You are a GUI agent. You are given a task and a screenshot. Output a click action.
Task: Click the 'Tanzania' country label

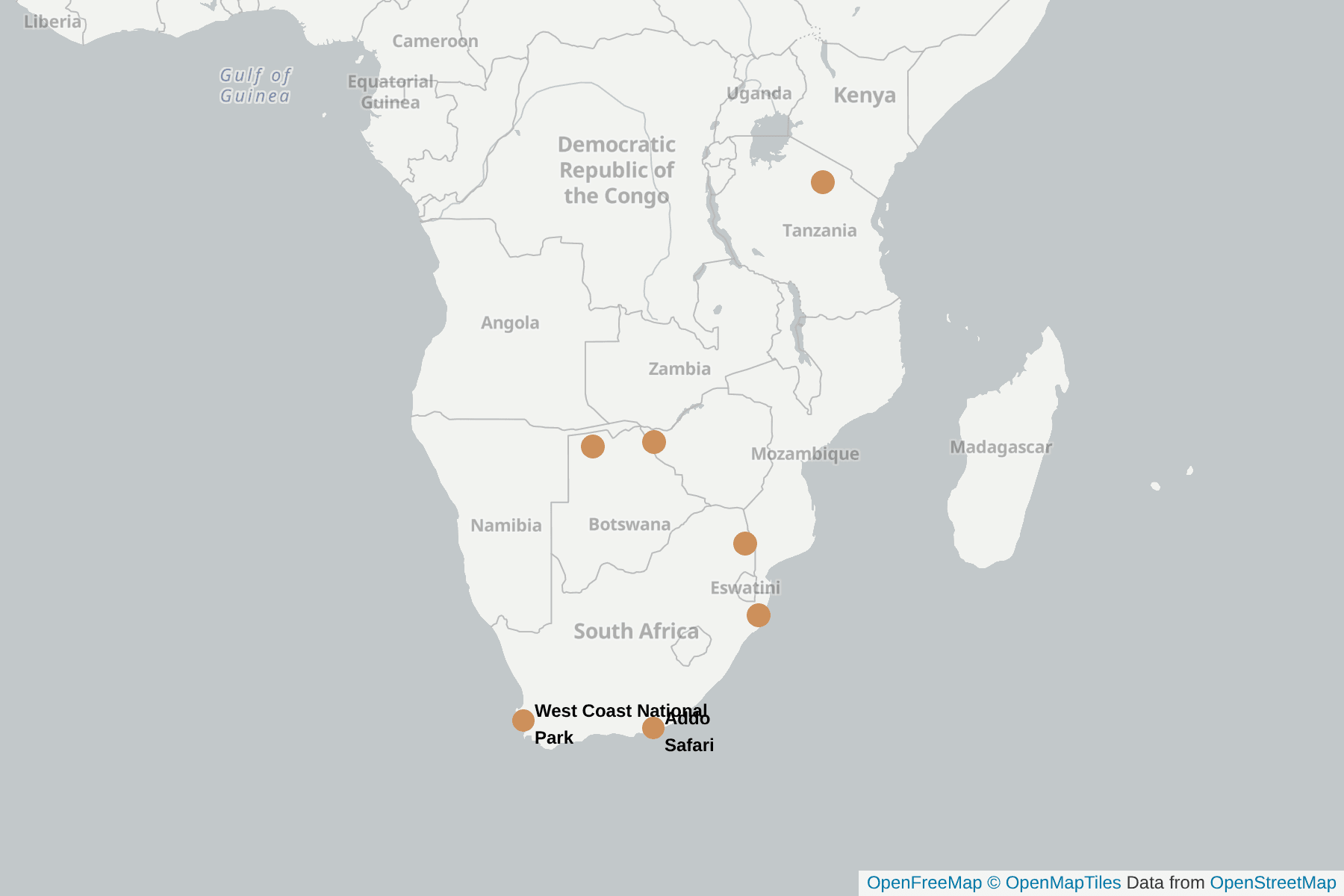[820, 231]
